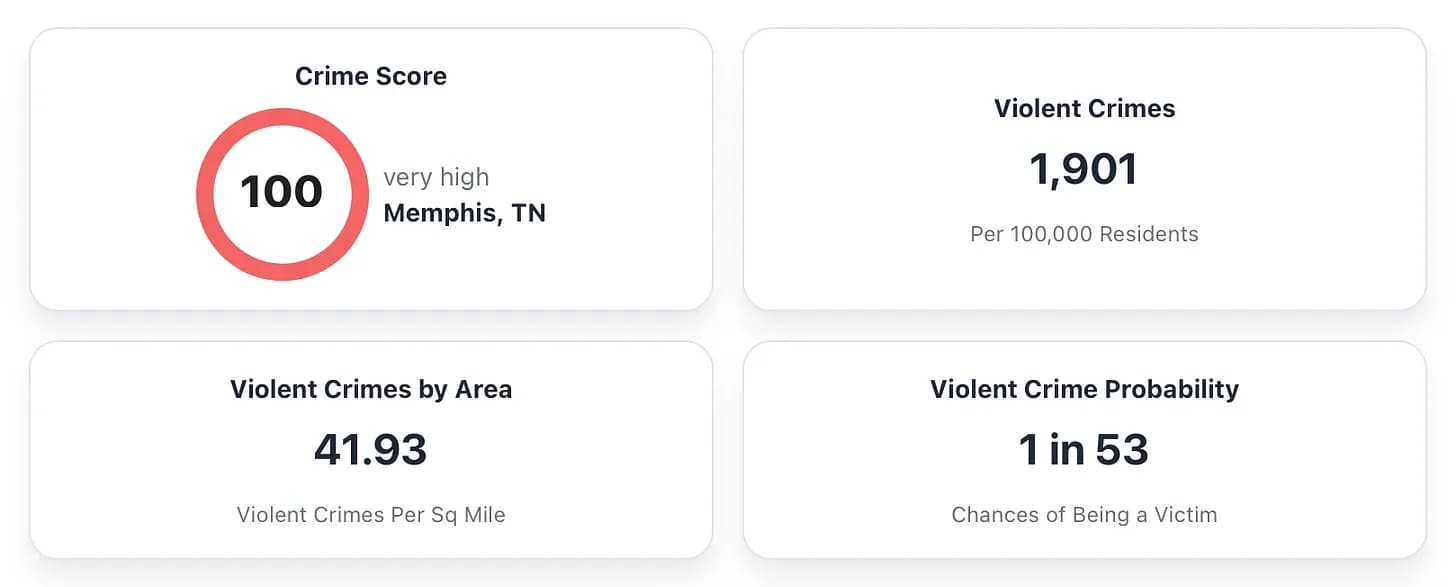Select the Violent Crimes heading
The image size is (1456, 587).
click(x=1084, y=108)
